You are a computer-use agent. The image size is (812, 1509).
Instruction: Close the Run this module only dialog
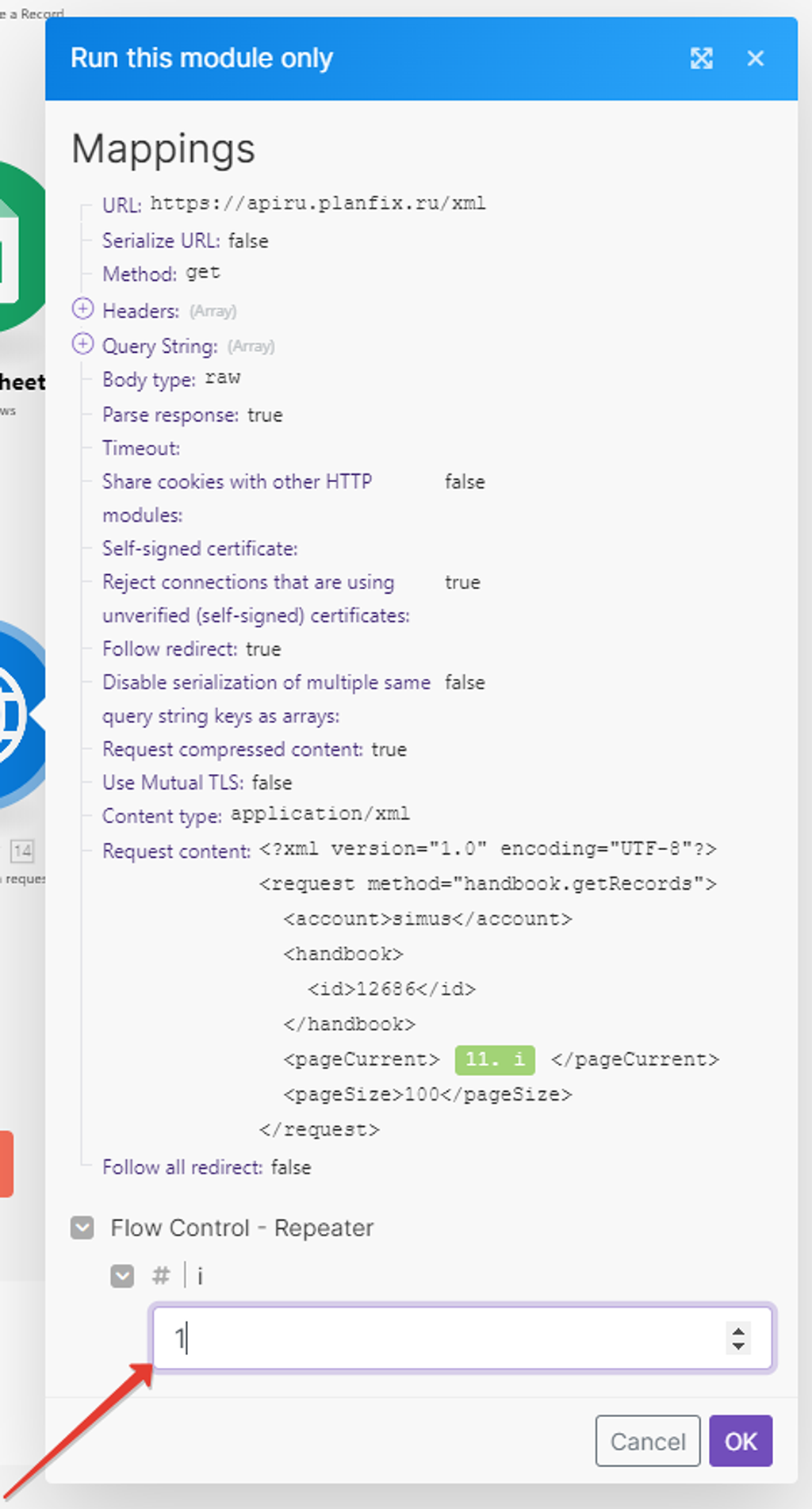(755, 58)
